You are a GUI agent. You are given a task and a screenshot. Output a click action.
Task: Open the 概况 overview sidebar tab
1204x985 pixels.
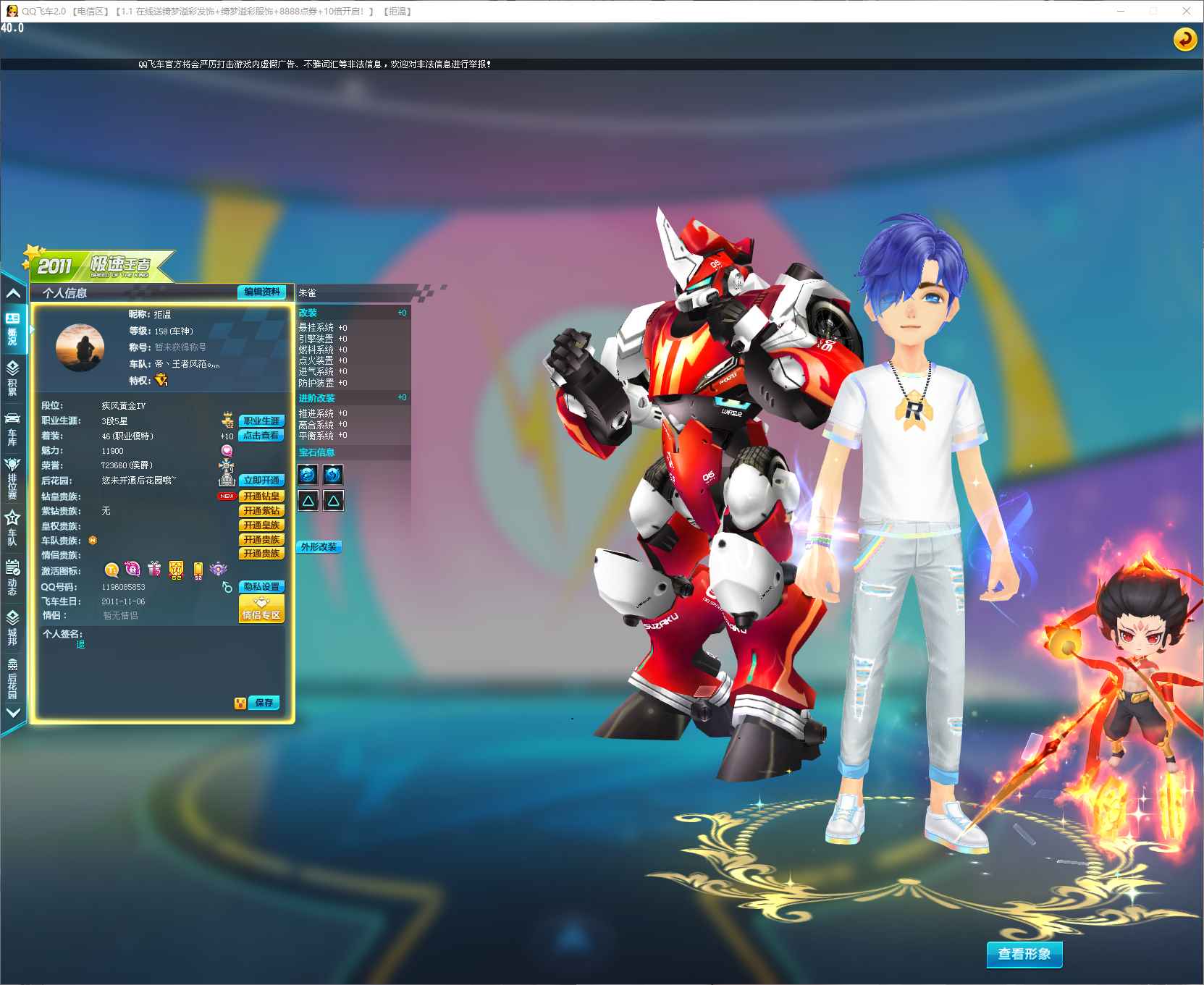pos(12,329)
